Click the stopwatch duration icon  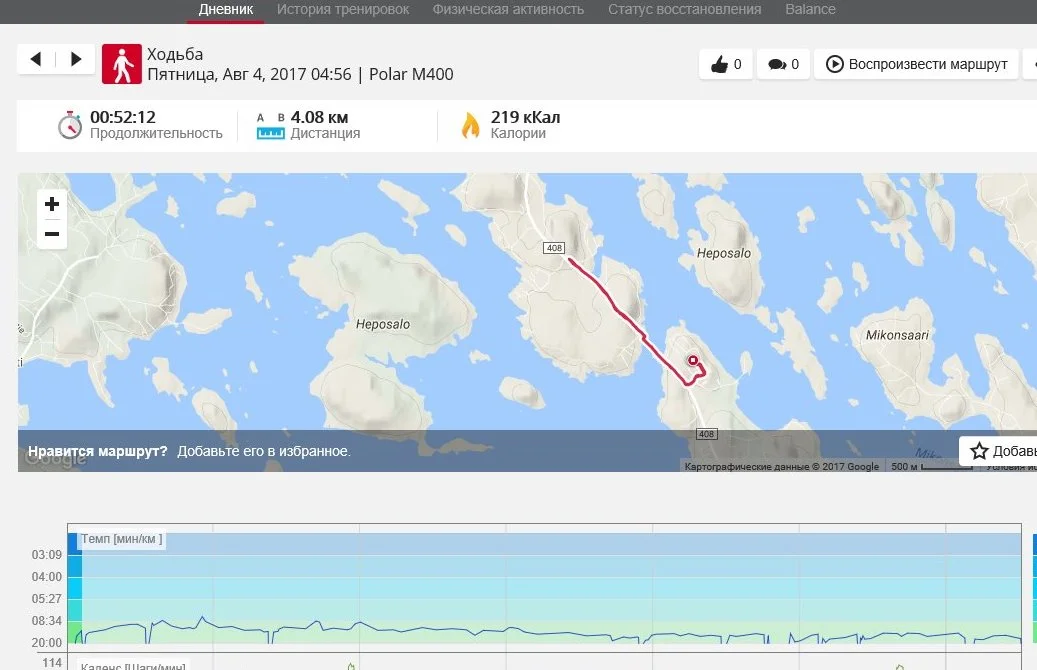69,125
